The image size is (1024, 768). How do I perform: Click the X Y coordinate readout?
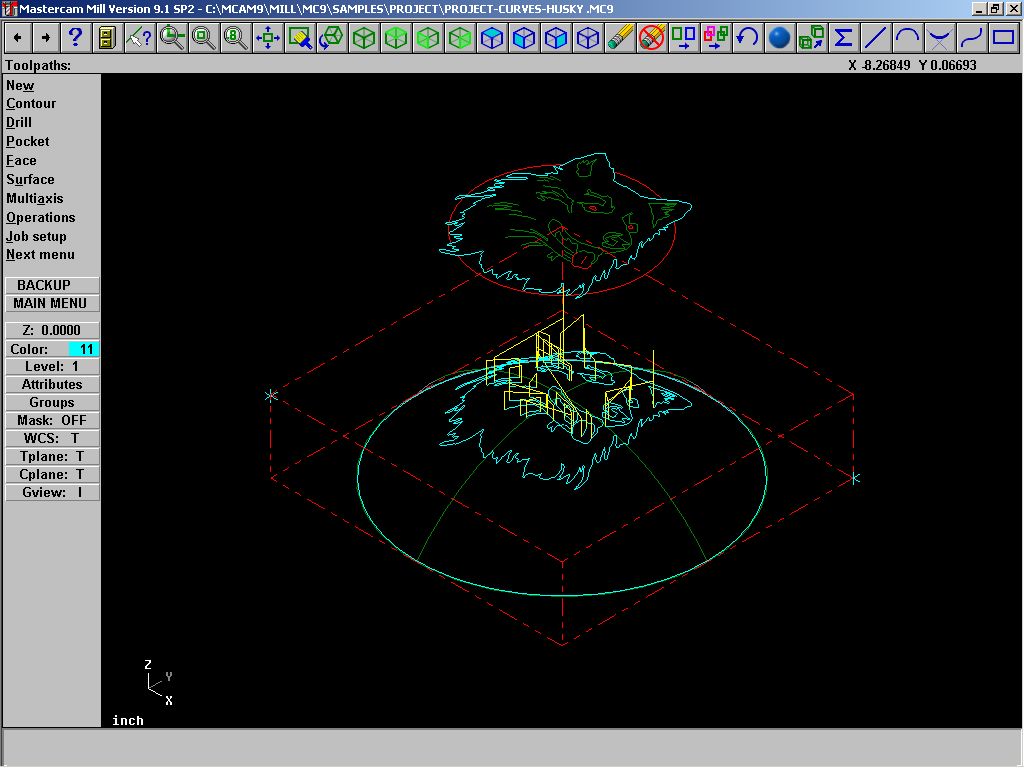pos(912,65)
